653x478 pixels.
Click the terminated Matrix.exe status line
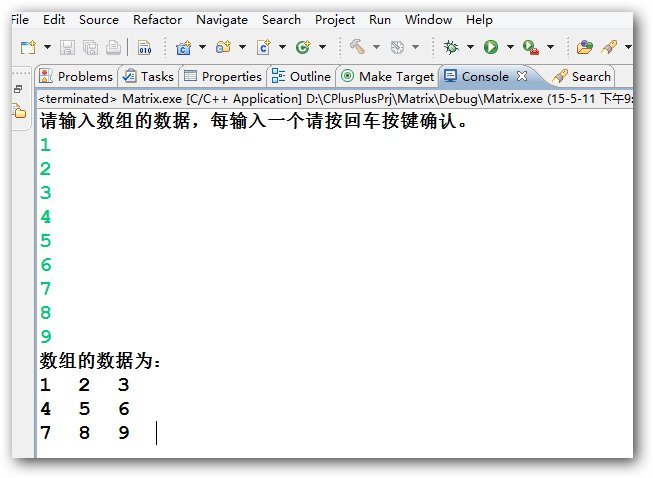[336, 99]
